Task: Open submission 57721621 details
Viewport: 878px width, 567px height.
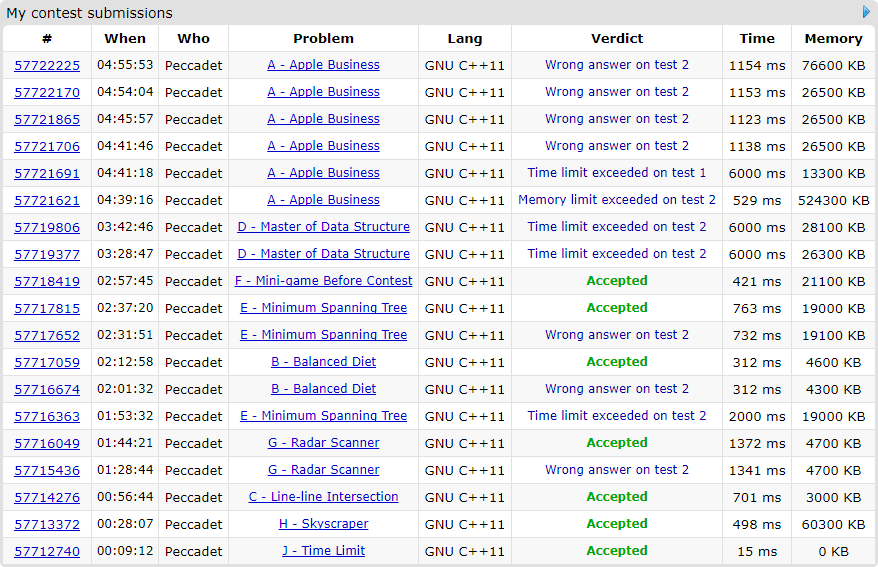Action: [x=47, y=200]
